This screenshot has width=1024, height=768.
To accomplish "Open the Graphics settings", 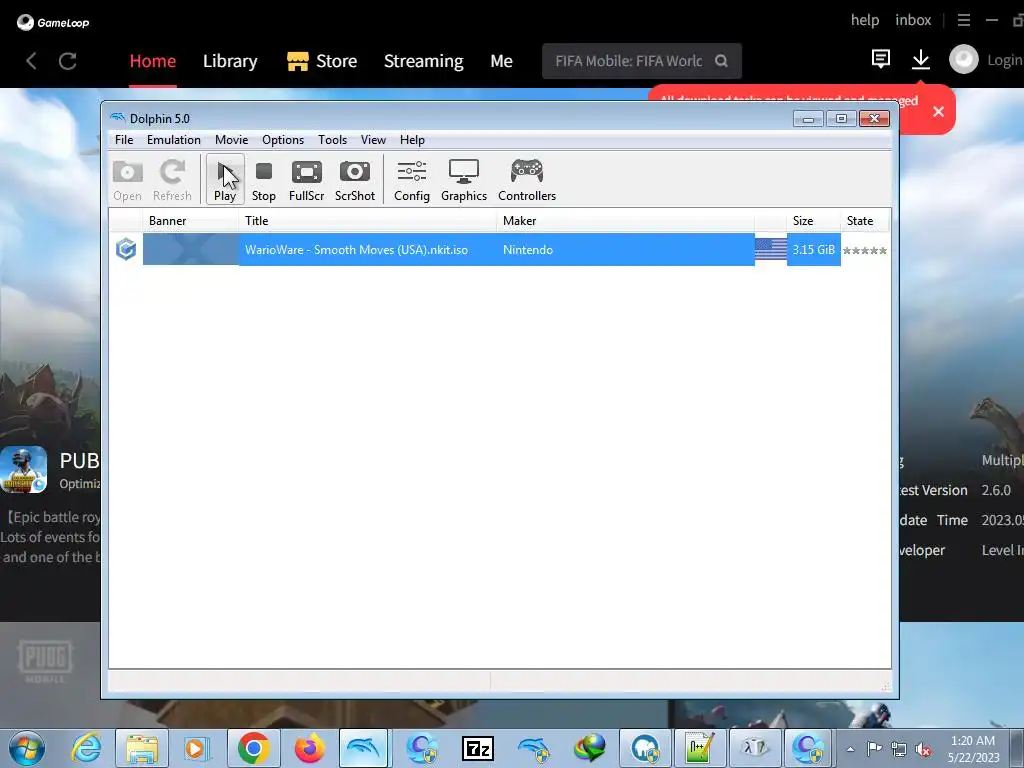I will click(x=464, y=180).
